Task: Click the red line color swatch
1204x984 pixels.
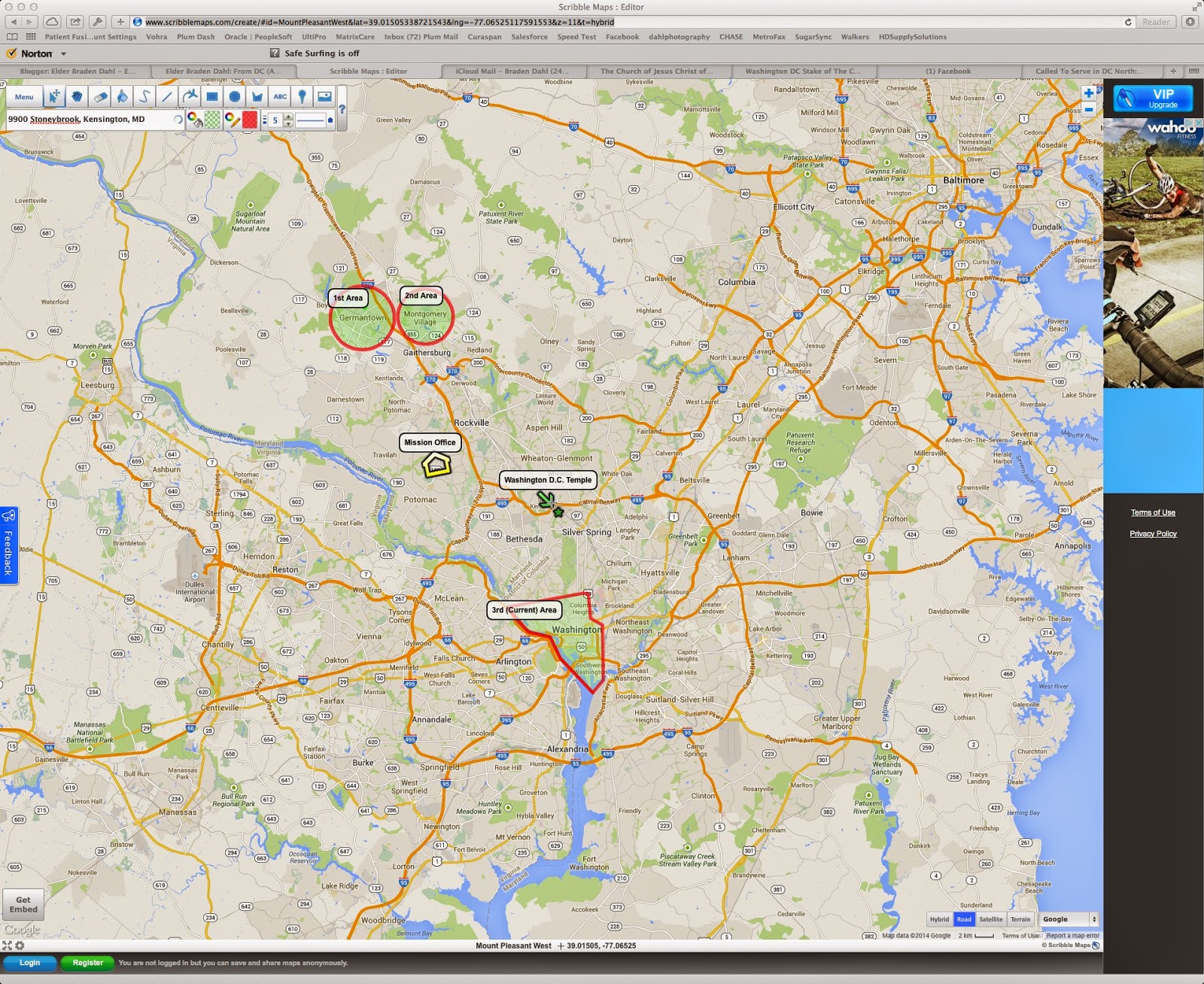Action: [x=250, y=120]
